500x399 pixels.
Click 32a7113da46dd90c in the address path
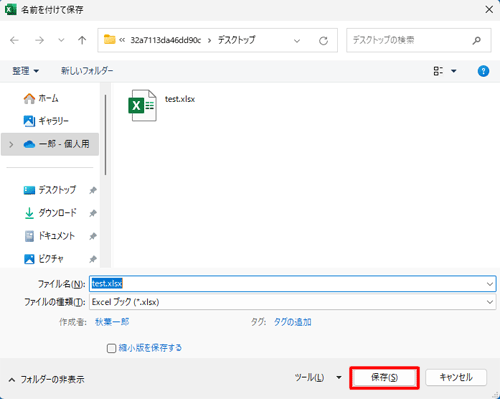(x=166, y=40)
